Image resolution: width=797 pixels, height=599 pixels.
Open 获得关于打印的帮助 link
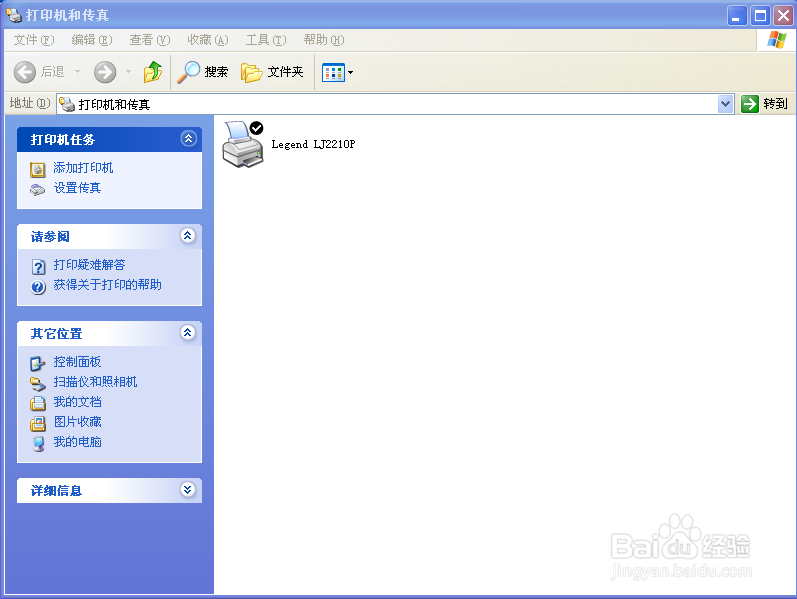coord(107,285)
